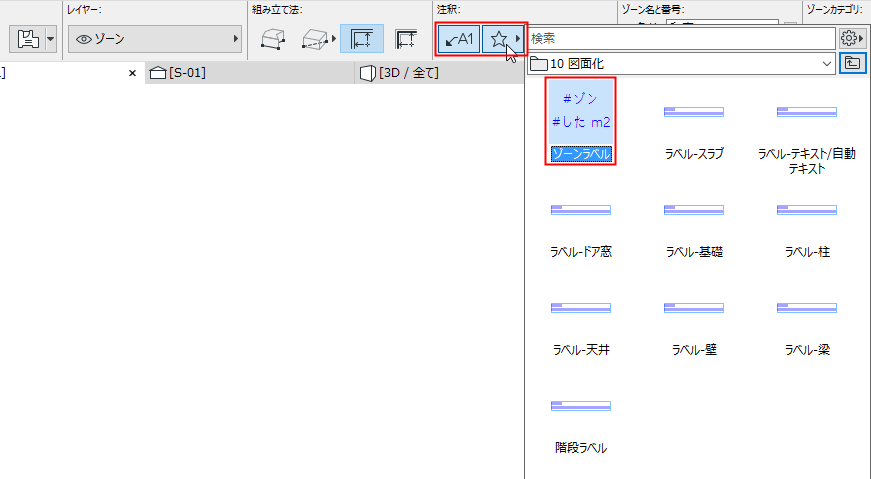
Task: Click the zone tool icon at far left
Action: click(28, 39)
